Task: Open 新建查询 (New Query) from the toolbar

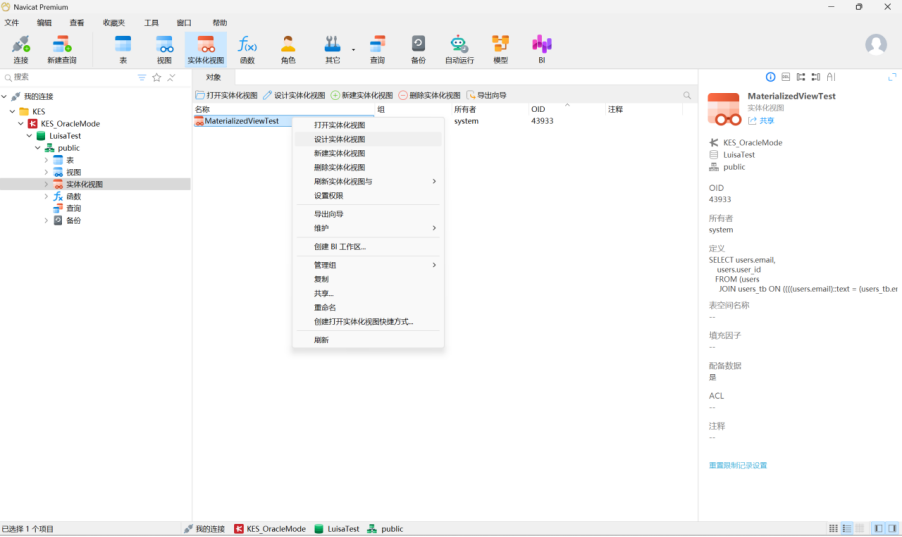Action: [x=61, y=48]
